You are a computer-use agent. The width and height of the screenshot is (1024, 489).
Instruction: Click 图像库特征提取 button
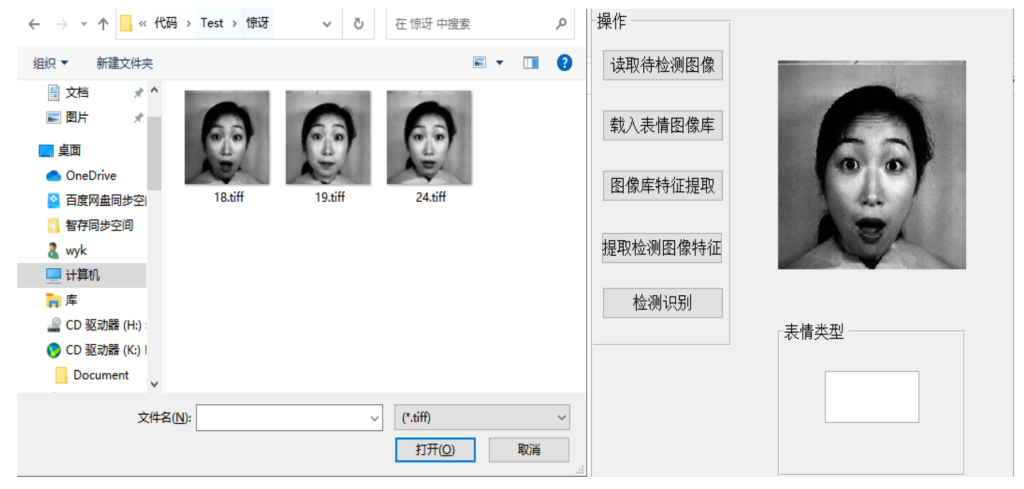point(662,186)
